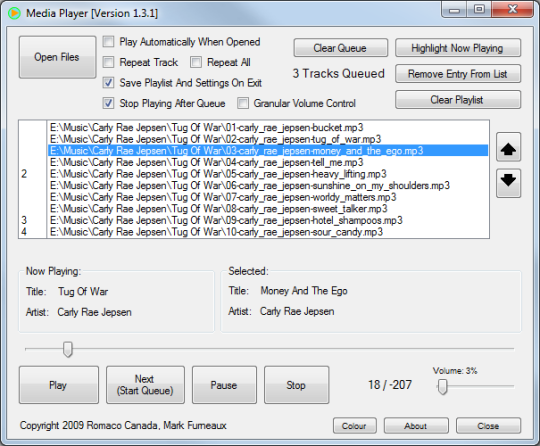
Task: Clear the queue
Action: click(x=341, y=48)
